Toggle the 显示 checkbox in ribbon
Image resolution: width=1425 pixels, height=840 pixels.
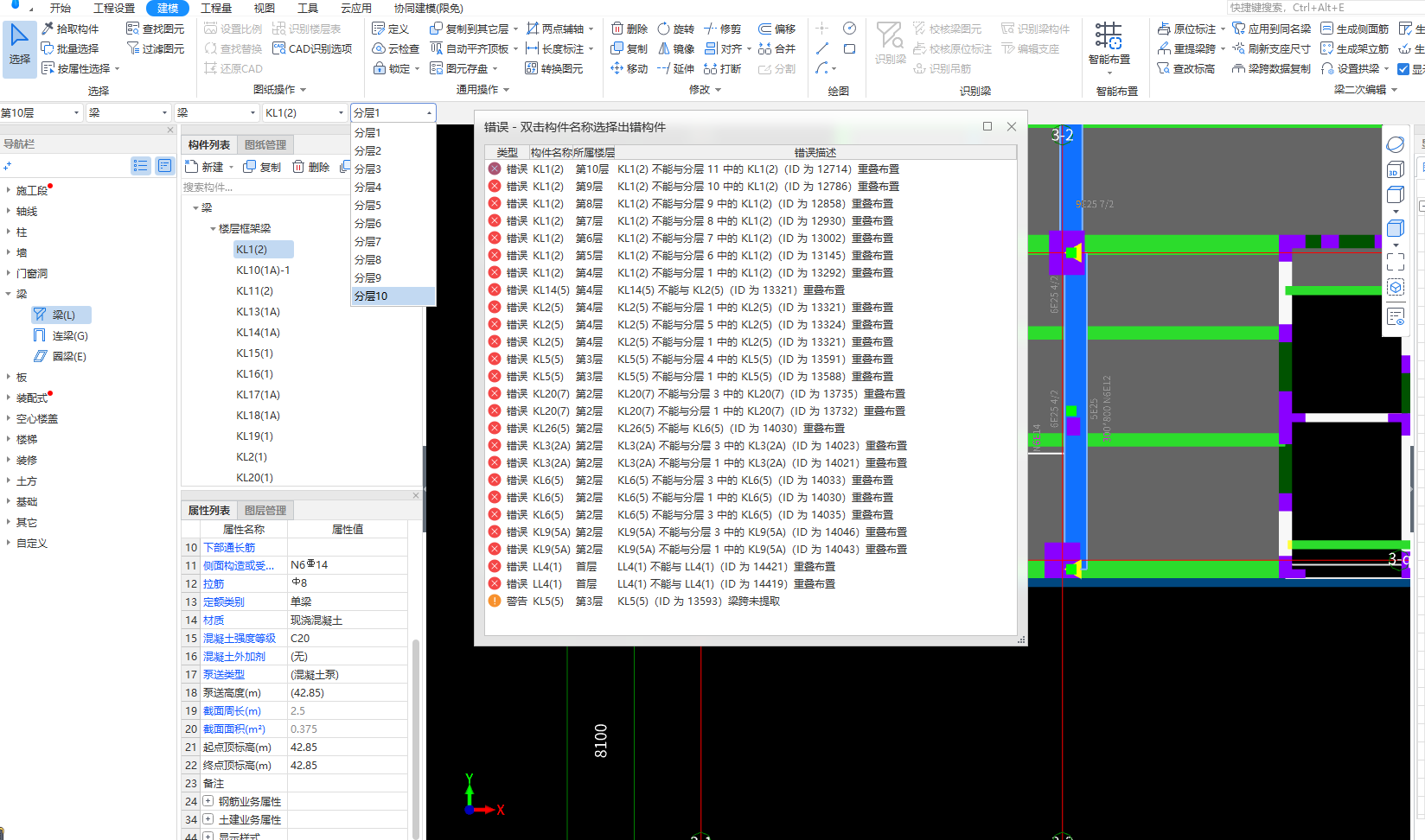[x=1403, y=68]
